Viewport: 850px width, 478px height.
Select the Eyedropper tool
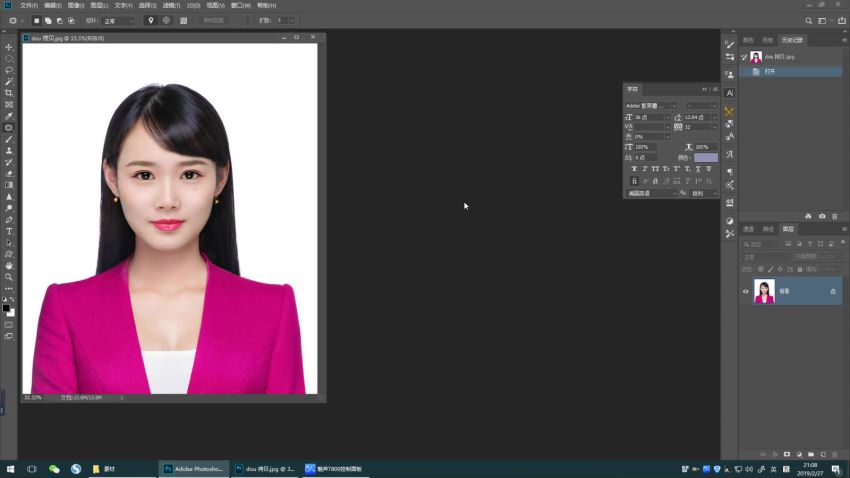coord(9,116)
